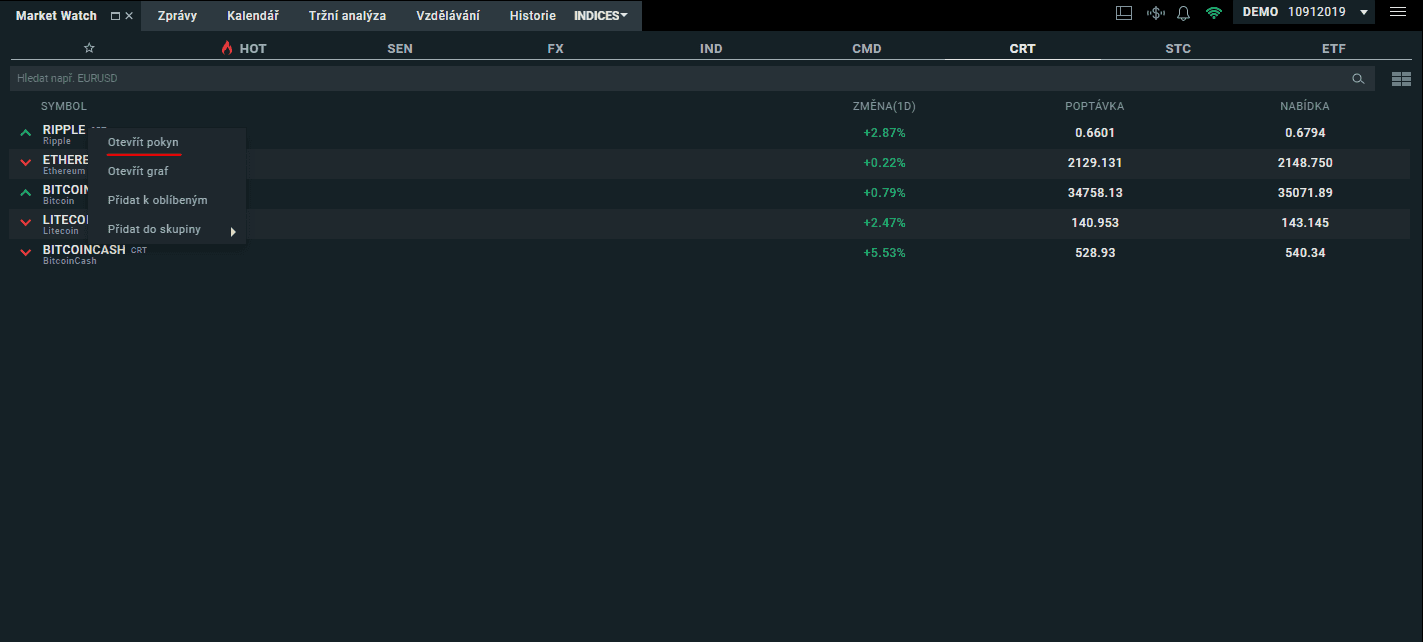Click LITECOIN bid price 140.953
Screen dimensions: 1423x642
point(1095,223)
